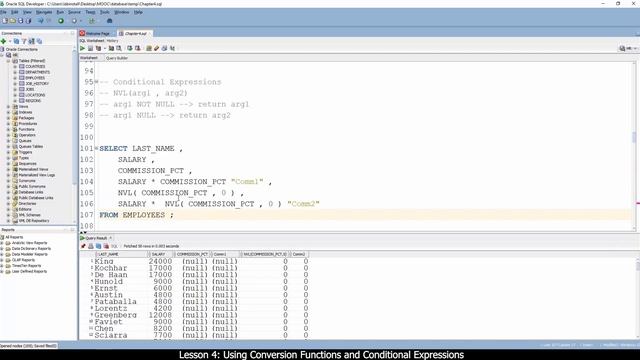Click the Unshared SQL Worksheet icon
Viewport: 640px width, 360px height.
(149, 48)
